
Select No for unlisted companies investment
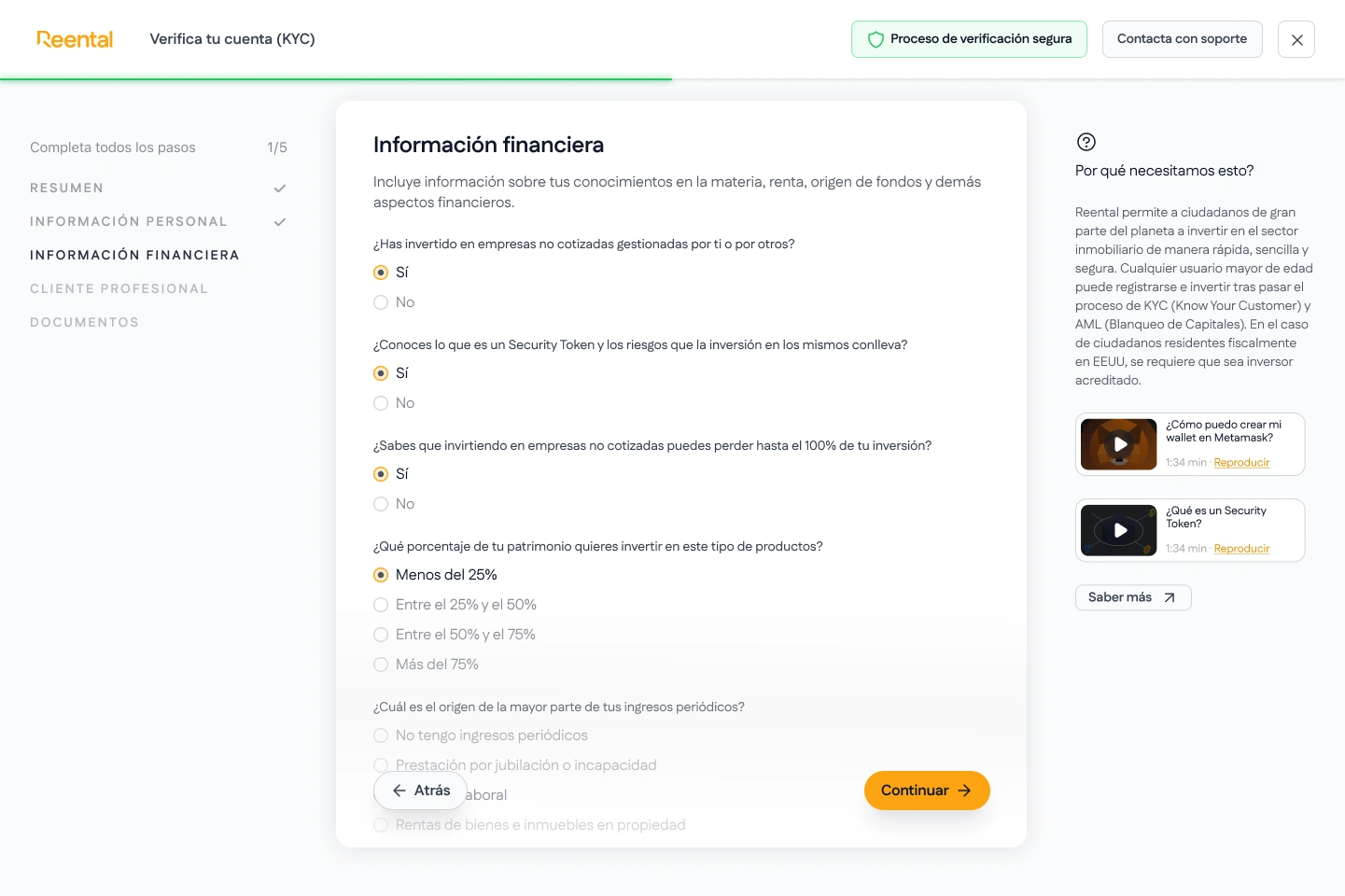click(381, 302)
